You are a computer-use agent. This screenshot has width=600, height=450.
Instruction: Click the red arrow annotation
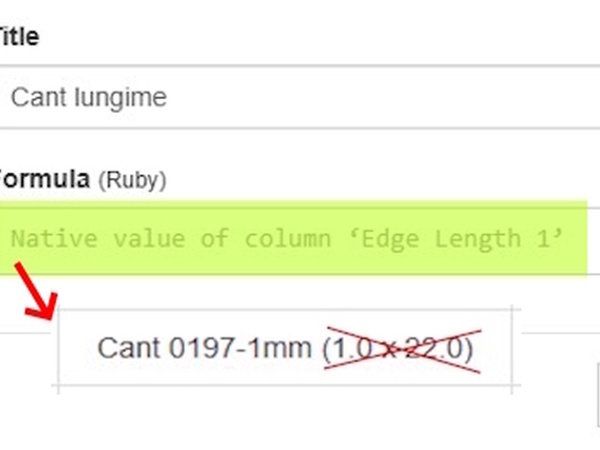pos(33,291)
